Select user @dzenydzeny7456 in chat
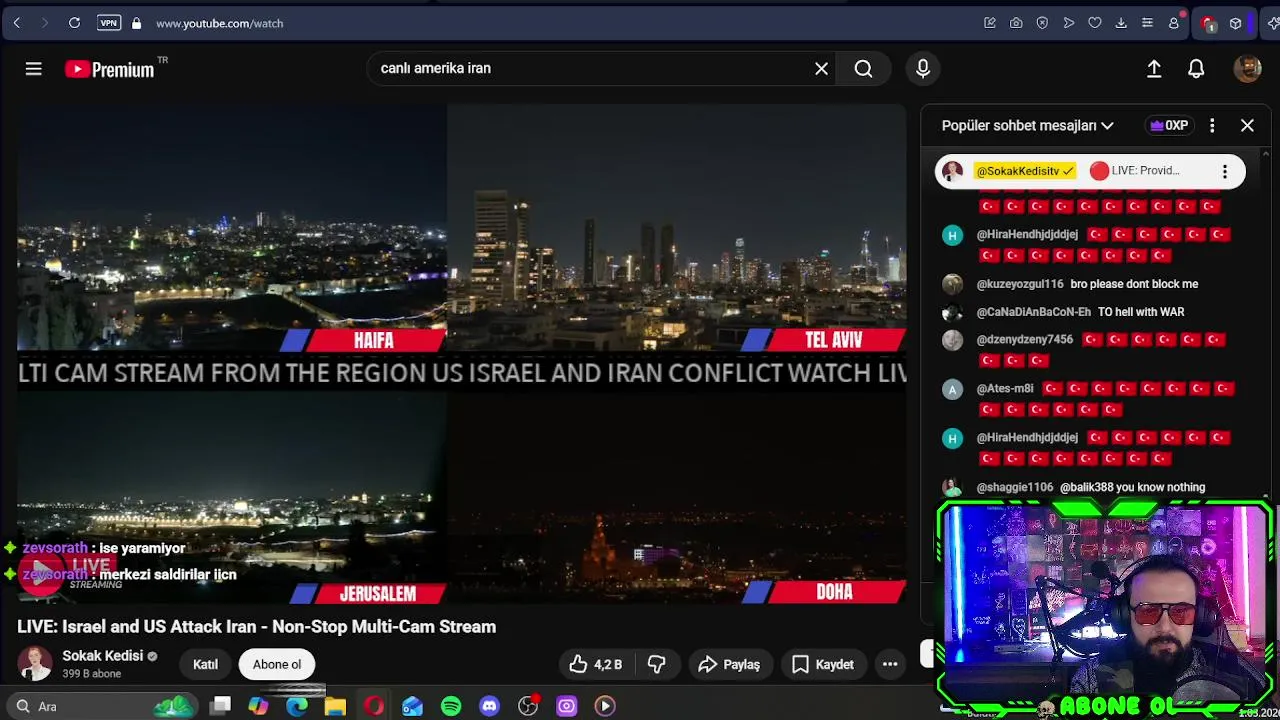Viewport: 1280px width, 720px height. pyautogui.click(x=1025, y=340)
